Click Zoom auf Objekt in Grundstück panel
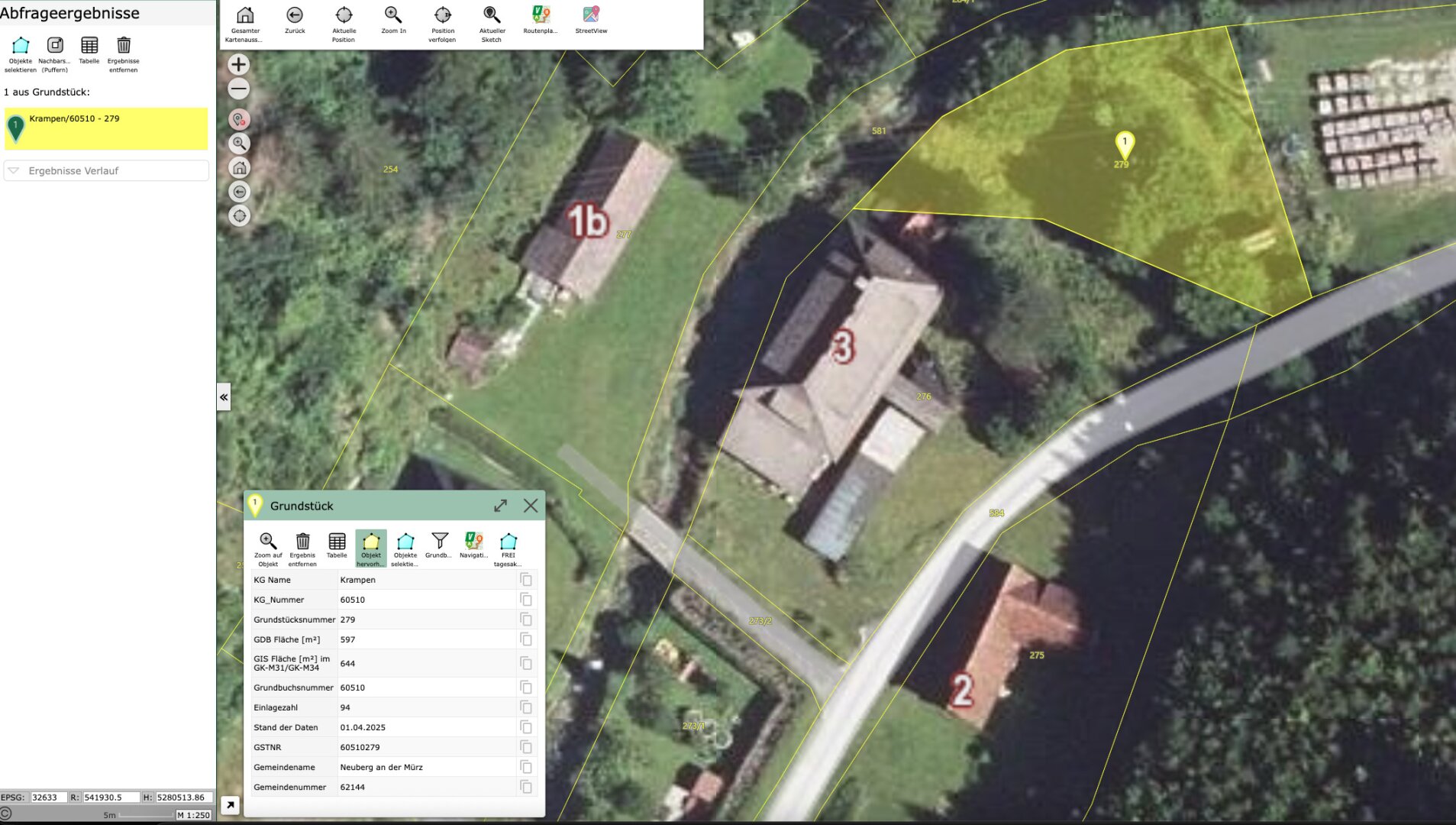 (x=268, y=542)
